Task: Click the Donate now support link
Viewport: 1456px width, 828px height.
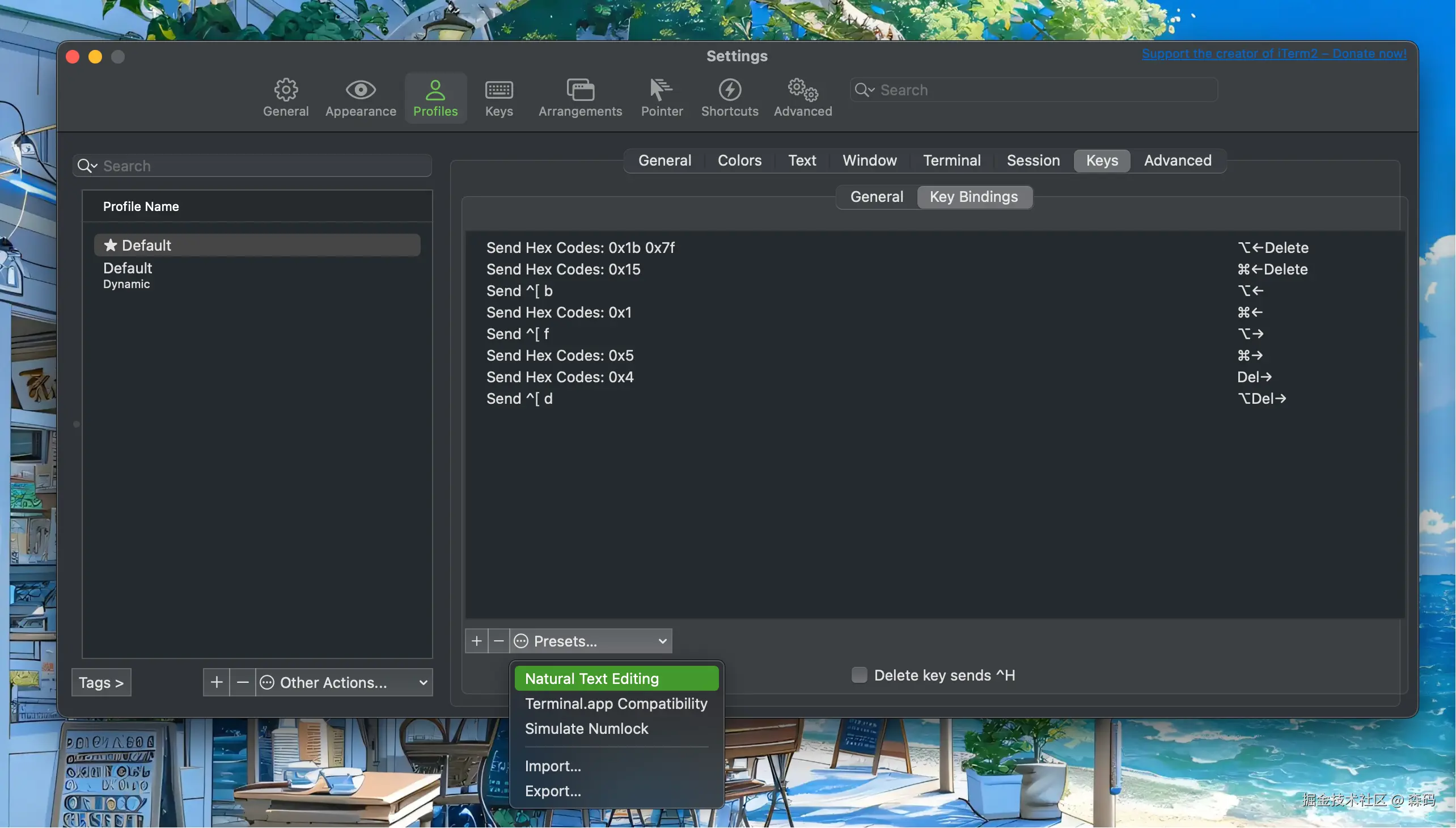Action: click(x=1273, y=53)
